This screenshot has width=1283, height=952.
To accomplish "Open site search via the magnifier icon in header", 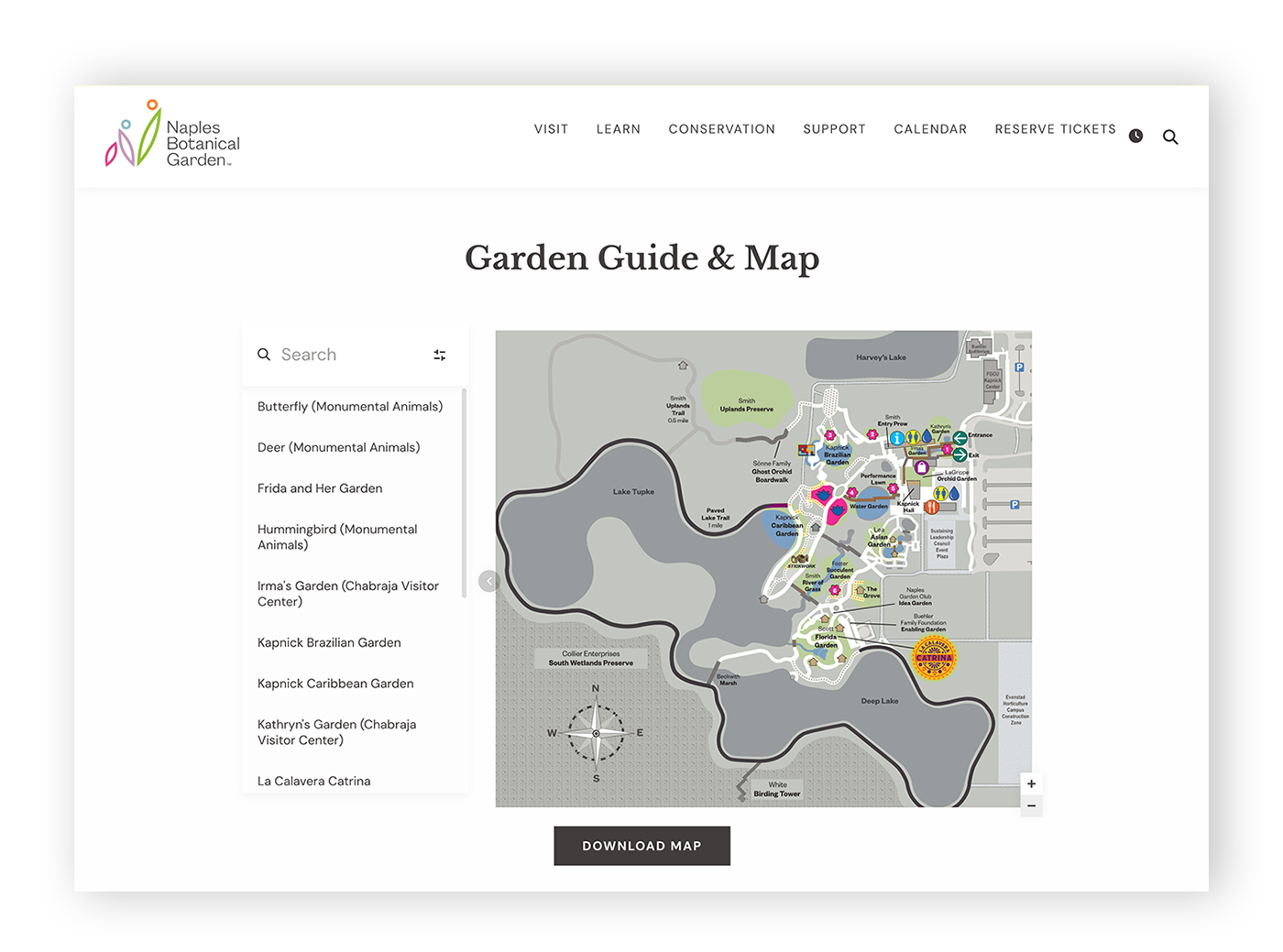I will coord(1170,137).
